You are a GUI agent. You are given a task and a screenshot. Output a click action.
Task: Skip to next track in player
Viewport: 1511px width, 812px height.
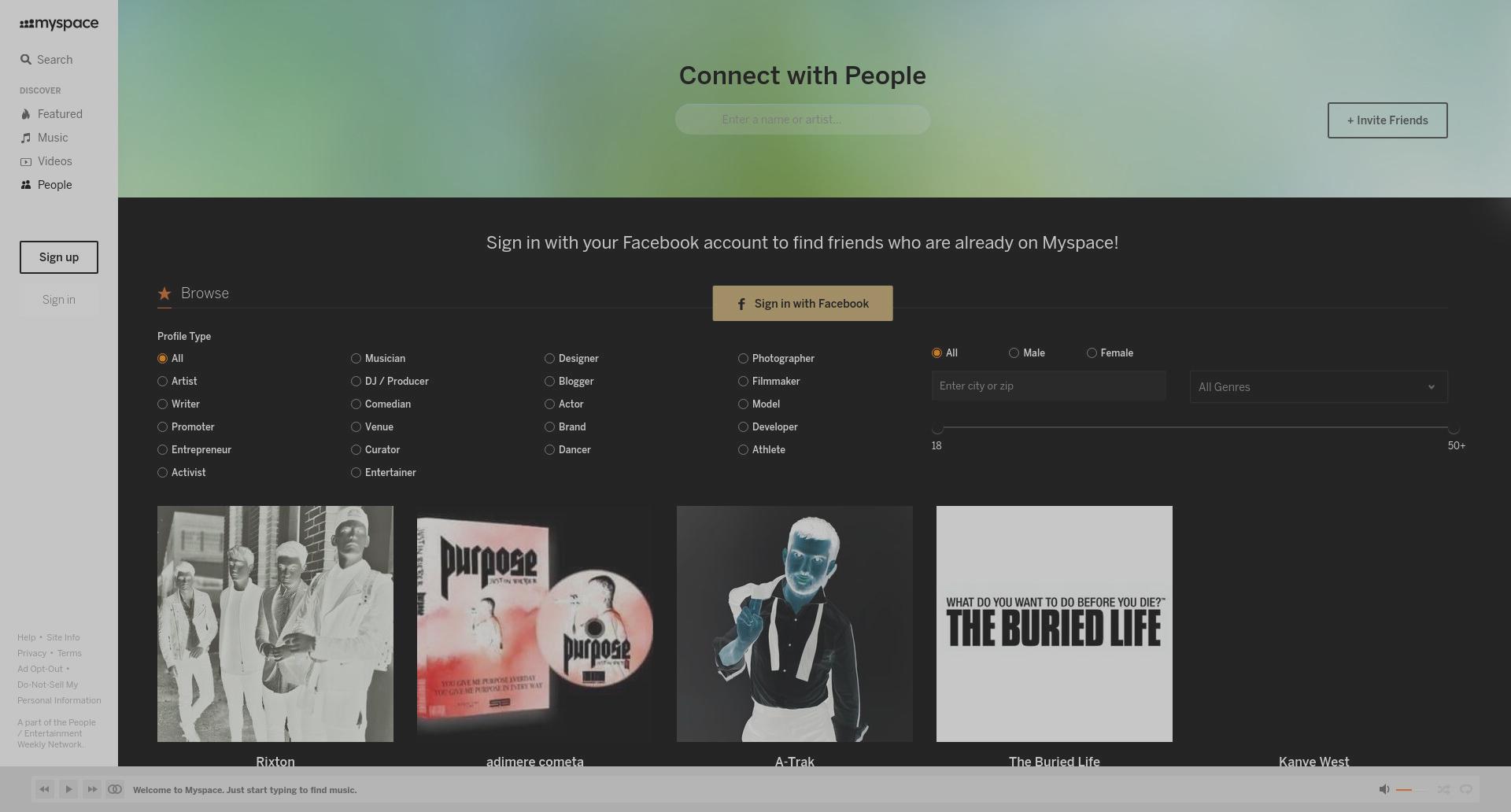pyautogui.click(x=92, y=789)
